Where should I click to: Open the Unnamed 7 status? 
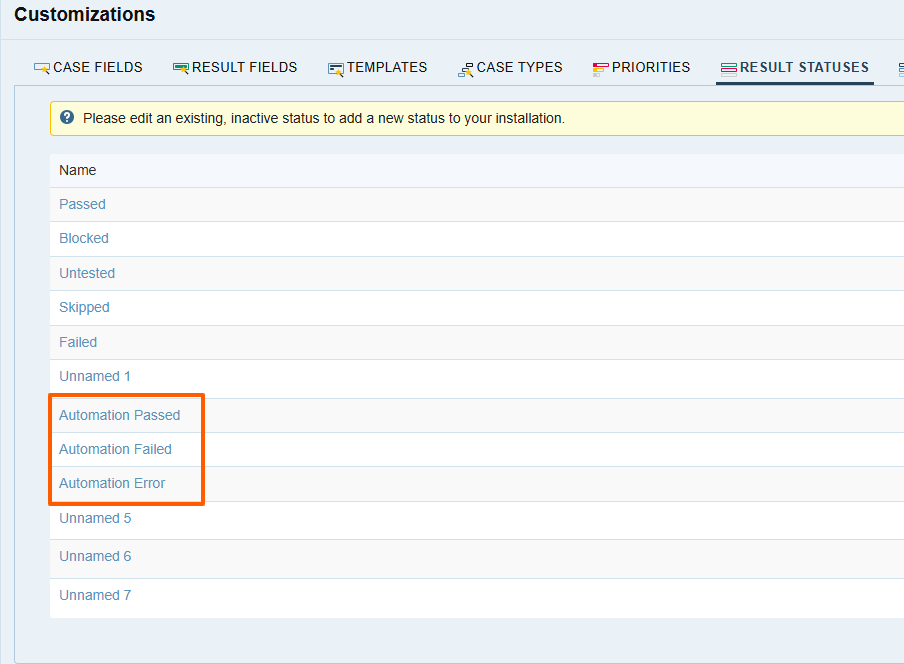click(x=95, y=595)
